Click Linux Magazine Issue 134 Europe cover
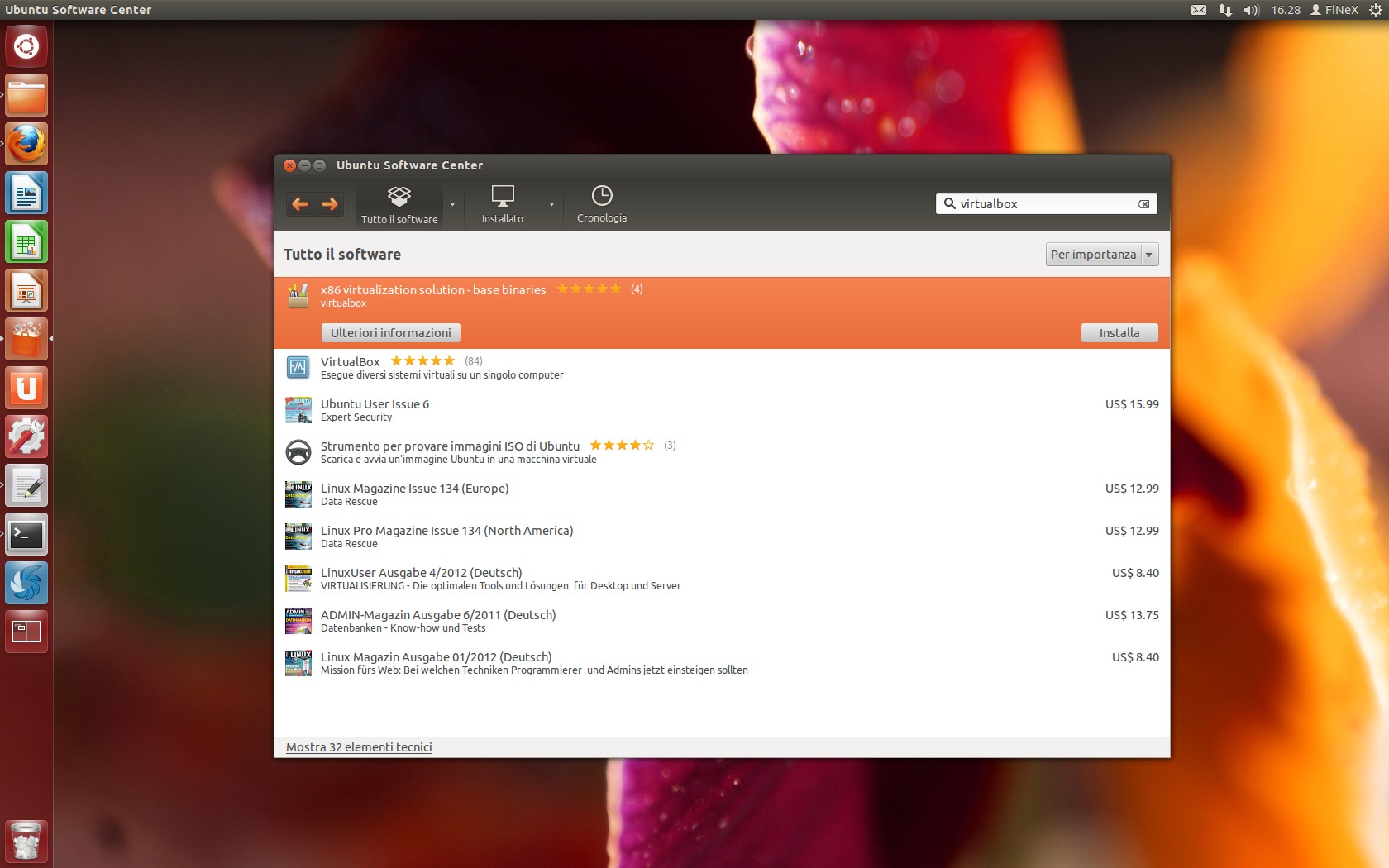This screenshot has height=868, width=1389. pos(298,494)
